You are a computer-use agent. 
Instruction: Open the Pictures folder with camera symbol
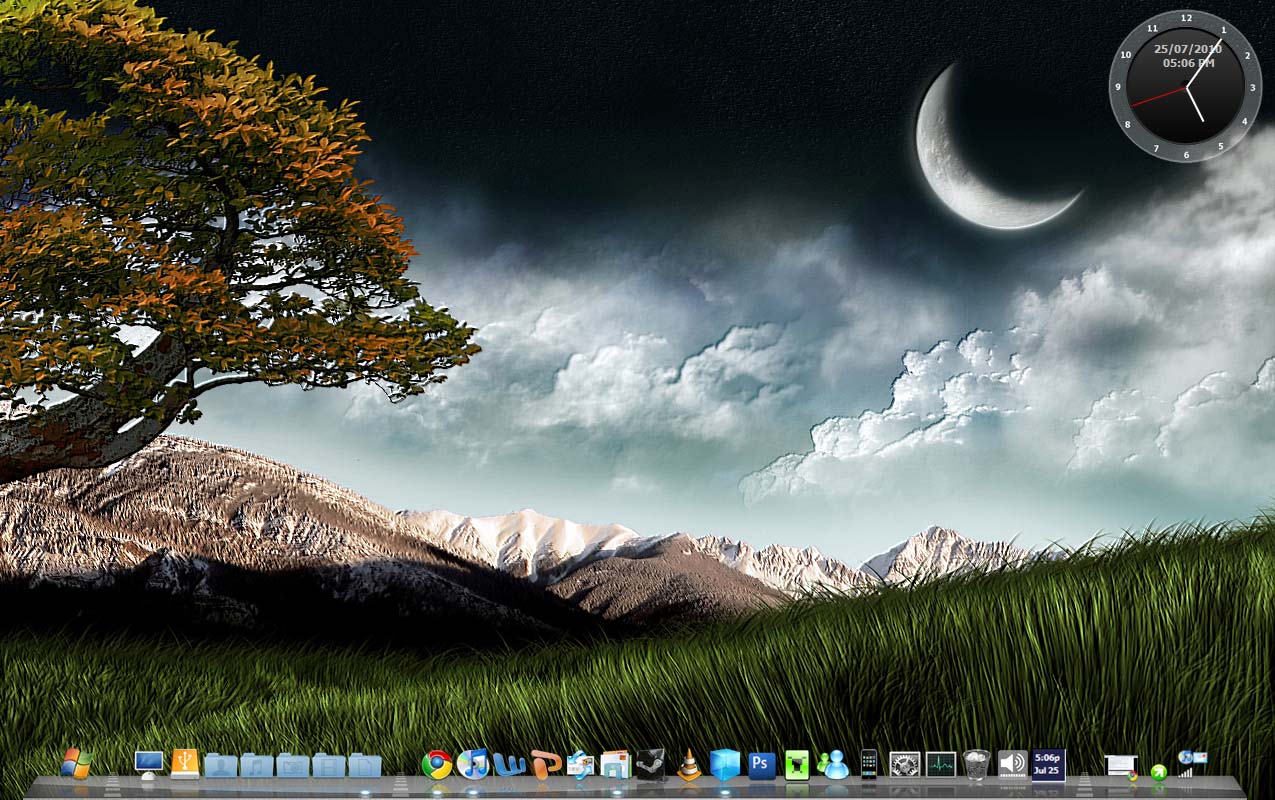293,766
